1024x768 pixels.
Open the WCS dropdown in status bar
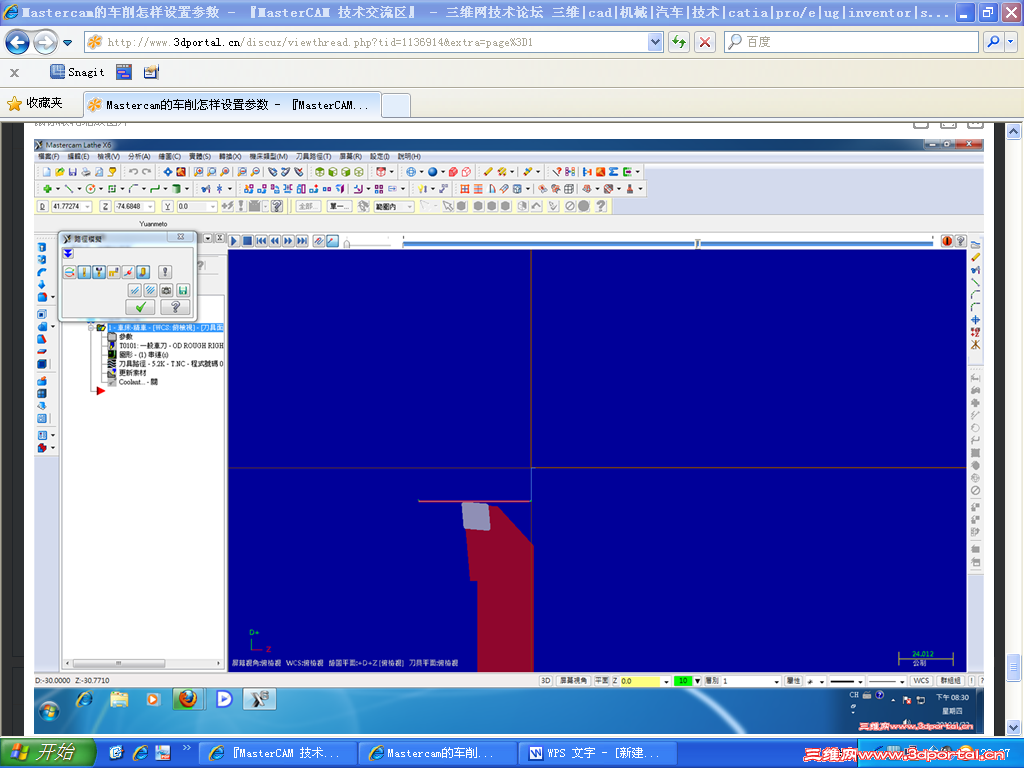pyautogui.click(x=920, y=680)
